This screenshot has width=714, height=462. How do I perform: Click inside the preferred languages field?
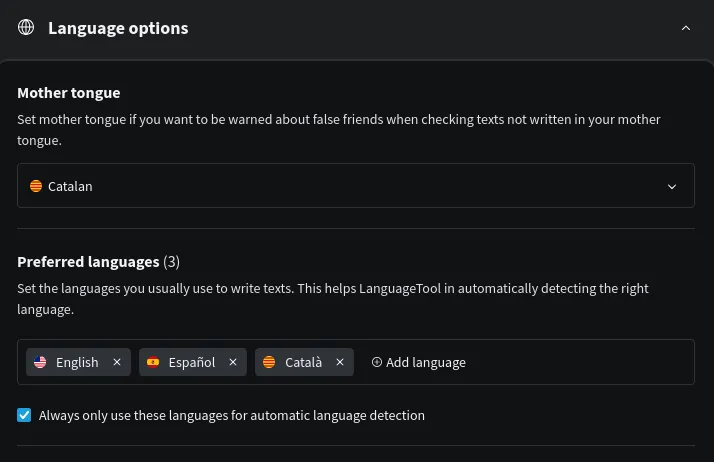click(580, 362)
